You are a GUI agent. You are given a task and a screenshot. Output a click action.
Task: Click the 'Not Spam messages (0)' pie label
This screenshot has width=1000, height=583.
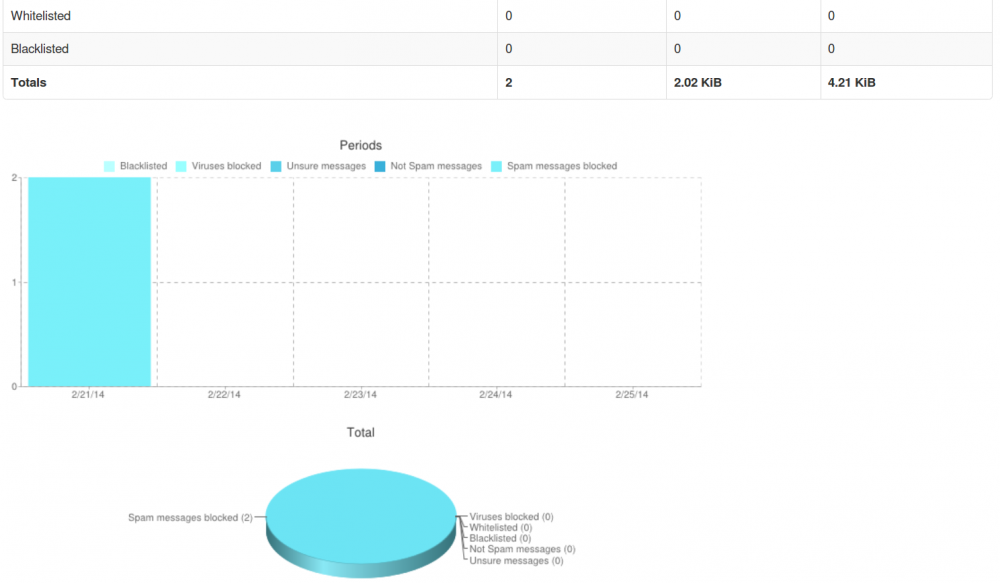(522, 550)
